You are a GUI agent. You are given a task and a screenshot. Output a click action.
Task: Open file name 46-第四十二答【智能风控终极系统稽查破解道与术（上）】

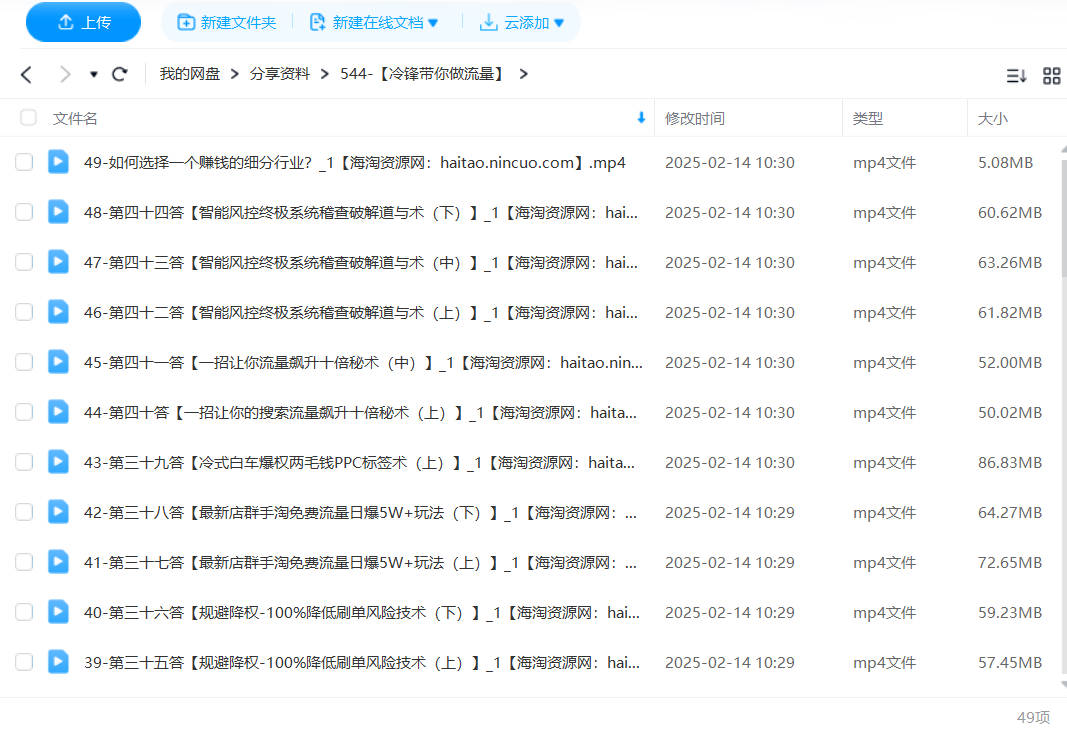pyautogui.click(x=361, y=313)
